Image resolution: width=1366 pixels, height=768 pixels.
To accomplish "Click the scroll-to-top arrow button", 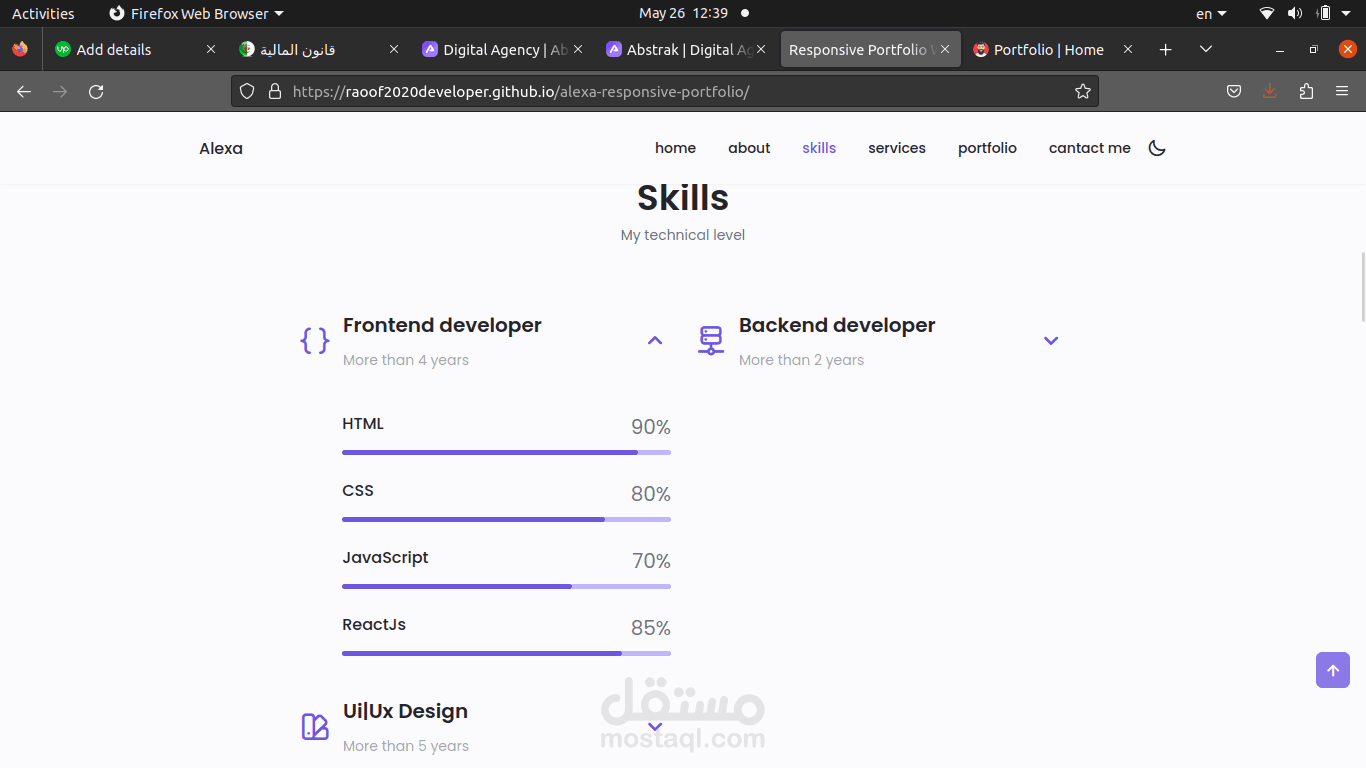I will [x=1332, y=670].
